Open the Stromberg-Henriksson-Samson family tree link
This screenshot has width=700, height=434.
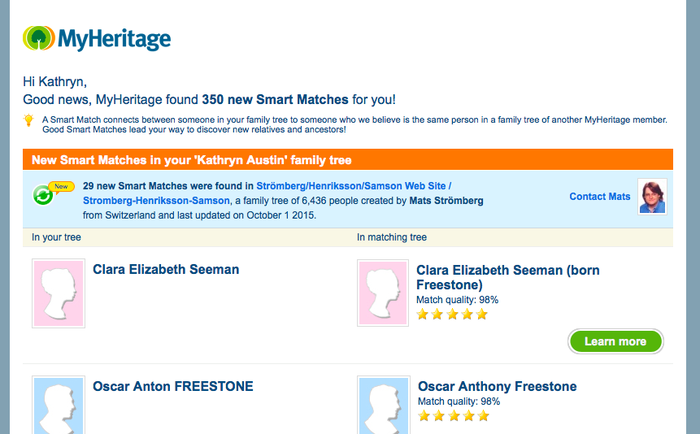[156, 200]
